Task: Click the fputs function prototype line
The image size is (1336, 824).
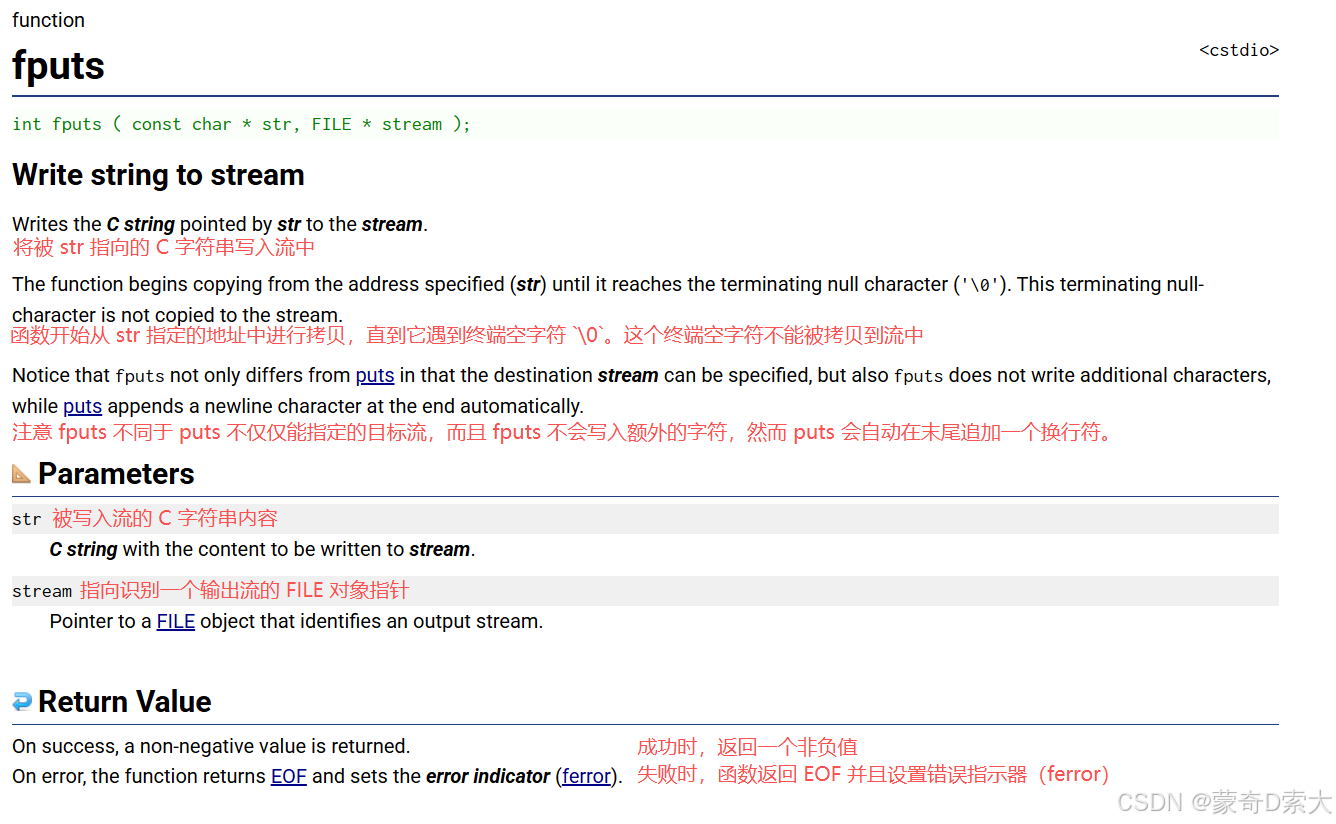Action: coord(645,124)
